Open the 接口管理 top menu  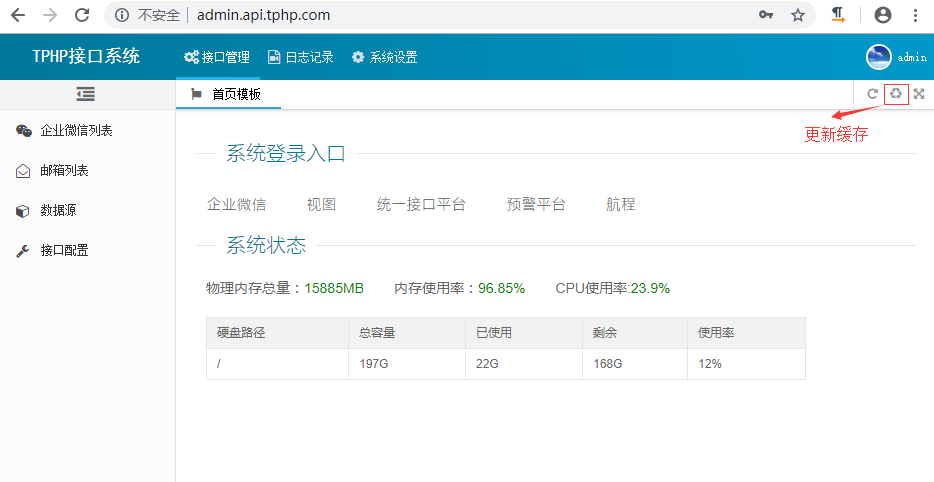click(x=217, y=57)
